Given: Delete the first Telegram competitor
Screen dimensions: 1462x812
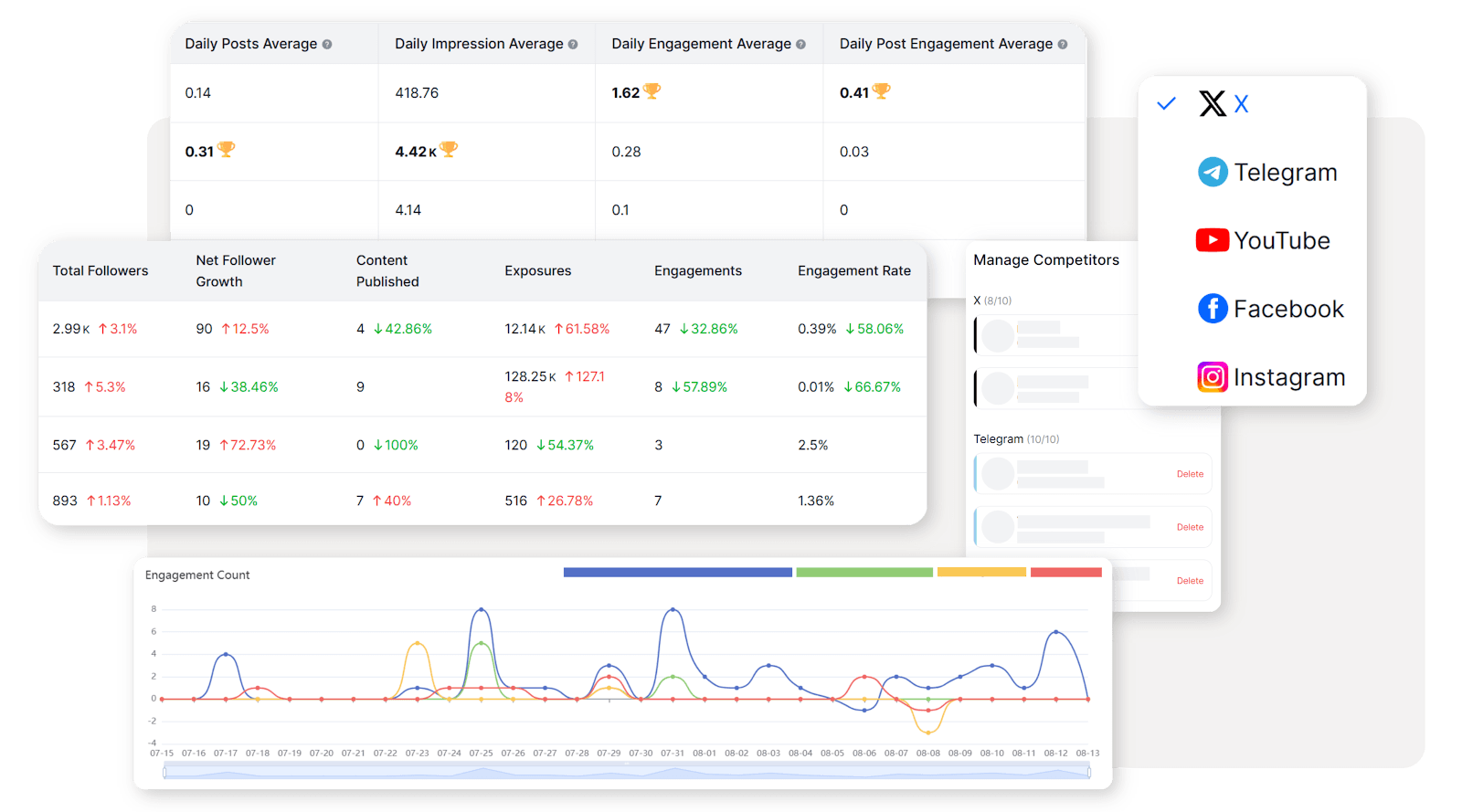Looking at the screenshot, I should point(1190,474).
